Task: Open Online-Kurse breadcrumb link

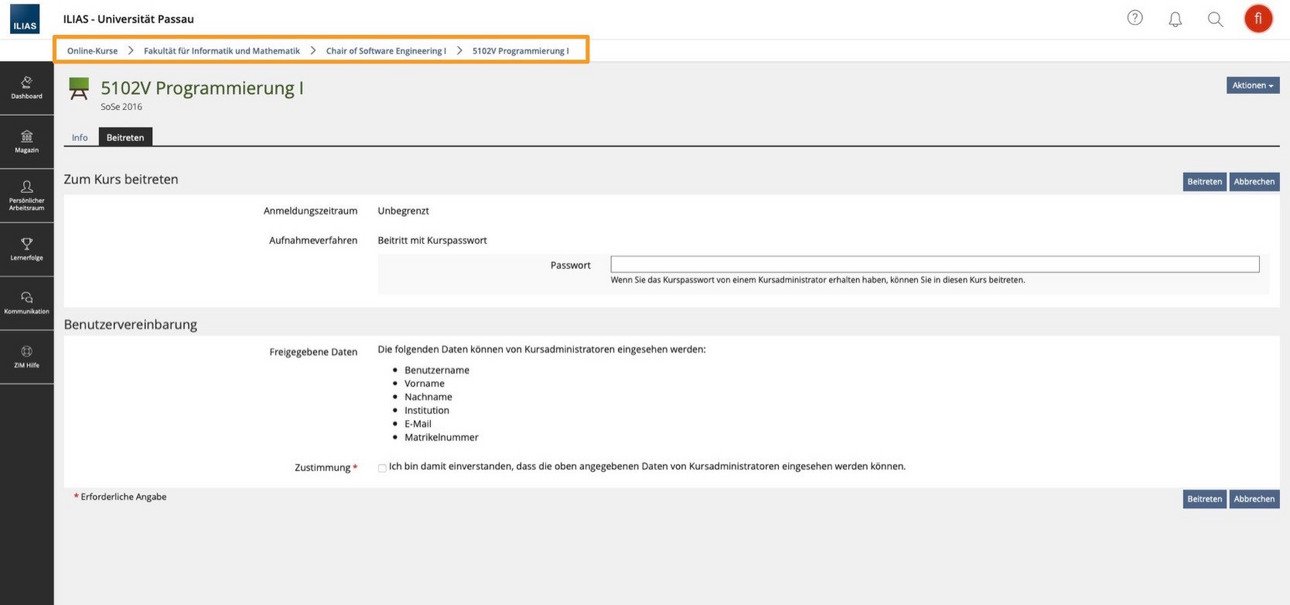Action: (92, 50)
